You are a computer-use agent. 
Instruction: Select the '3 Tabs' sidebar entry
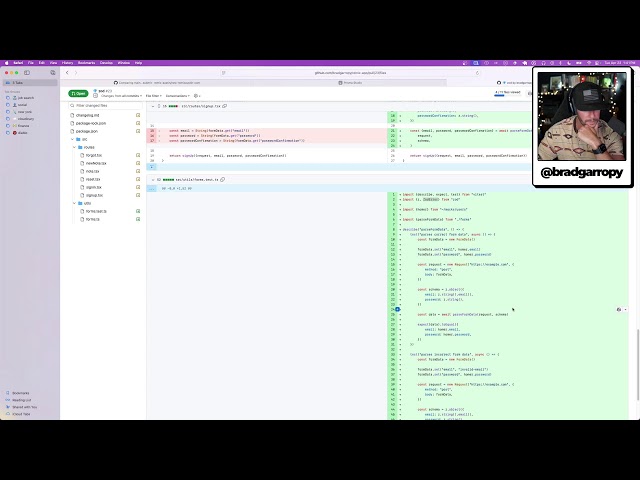(31, 82)
